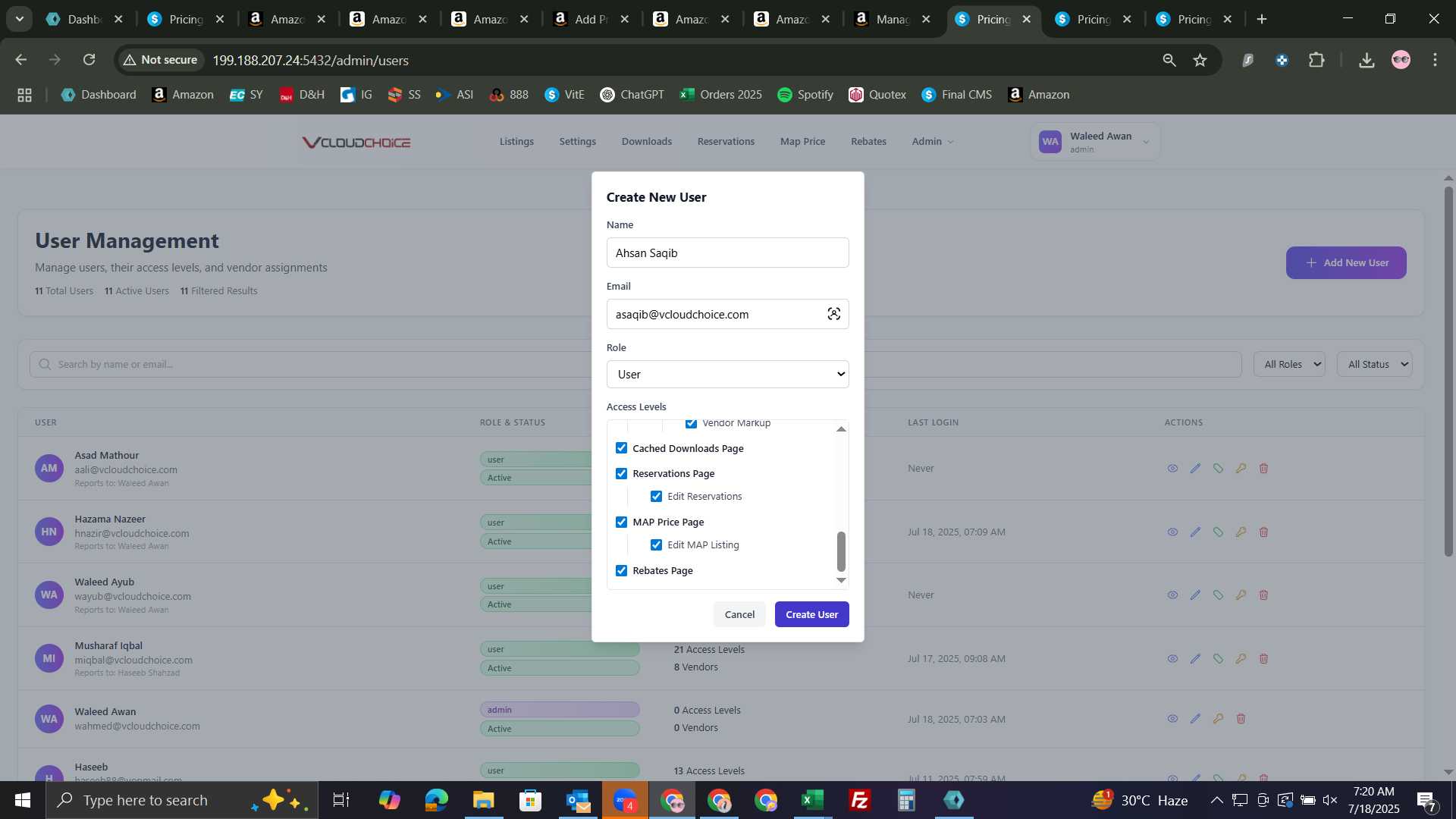
Task: Open vendor tag icon for Musharaf Iqbal
Action: pyautogui.click(x=1218, y=659)
